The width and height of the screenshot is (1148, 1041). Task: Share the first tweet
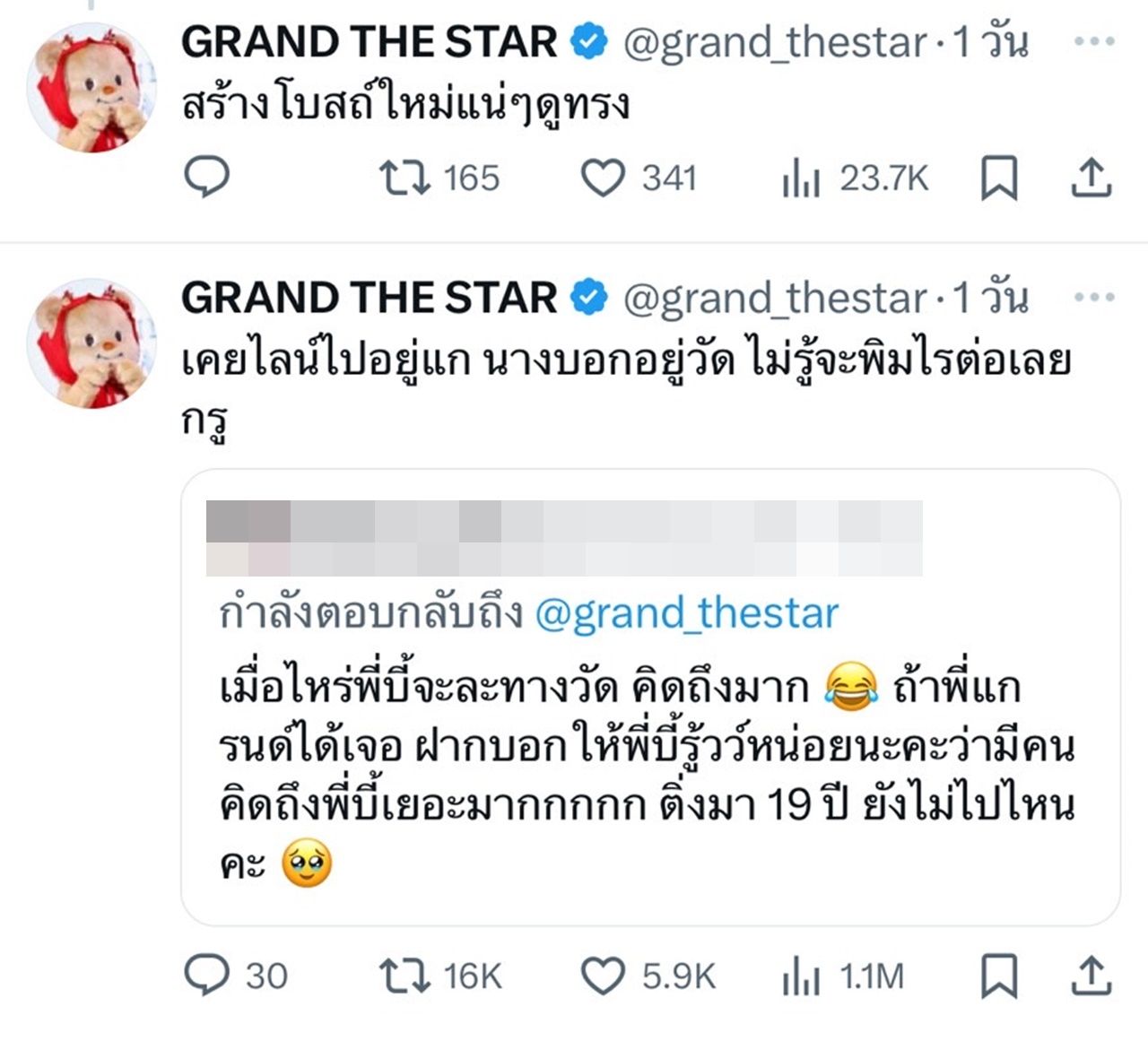1091,178
